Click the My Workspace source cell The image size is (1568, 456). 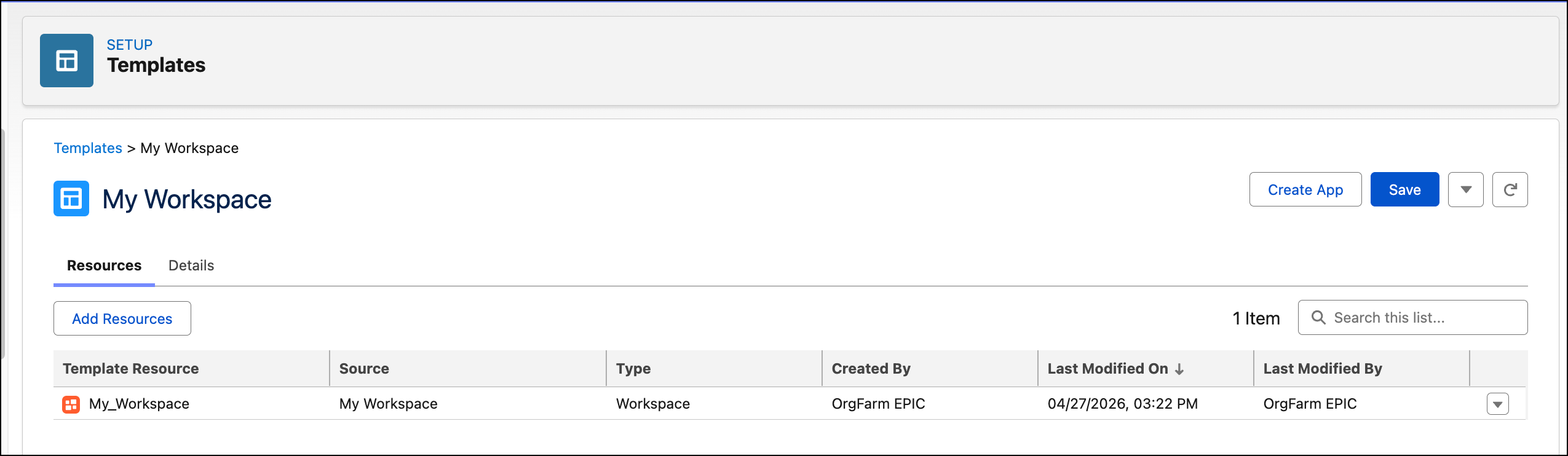pyautogui.click(x=389, y=404)
